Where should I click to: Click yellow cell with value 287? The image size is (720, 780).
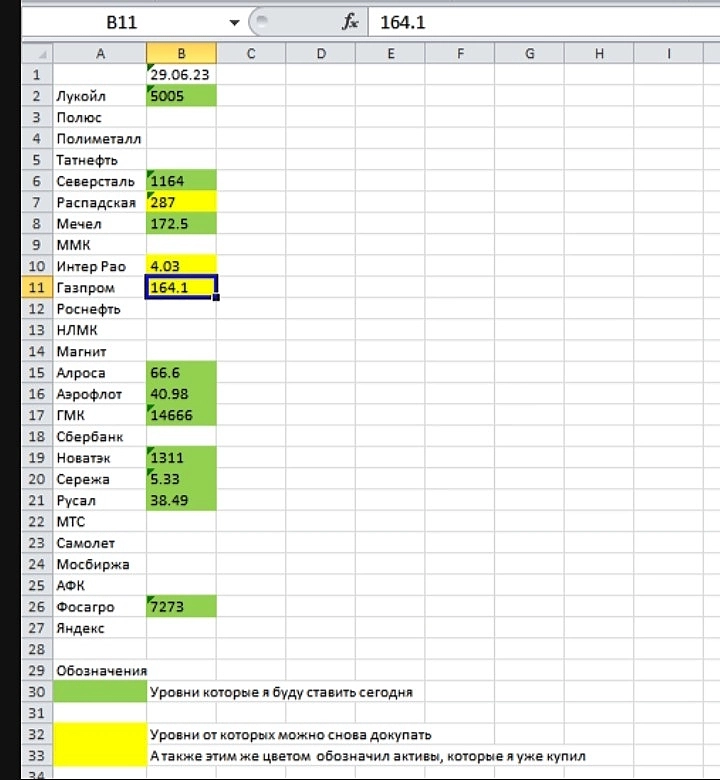click(181, 202)
